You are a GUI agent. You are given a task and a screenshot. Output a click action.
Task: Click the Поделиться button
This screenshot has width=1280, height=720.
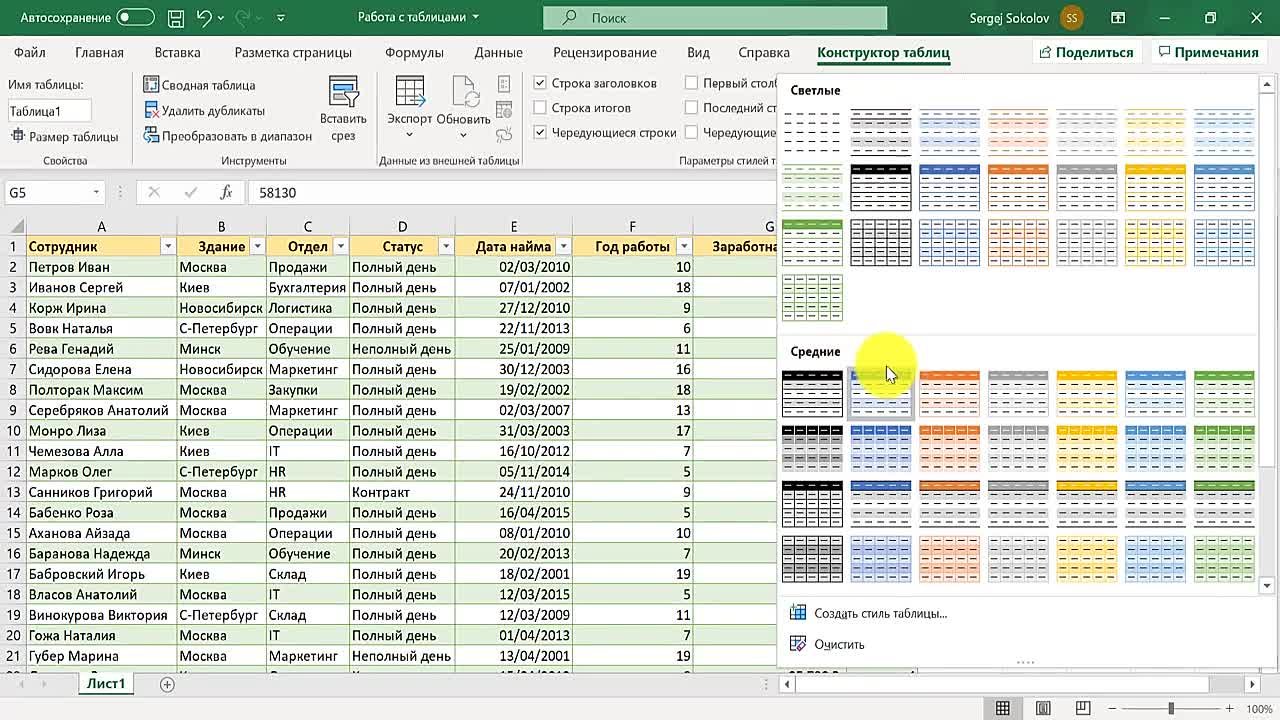point(1087,52)
